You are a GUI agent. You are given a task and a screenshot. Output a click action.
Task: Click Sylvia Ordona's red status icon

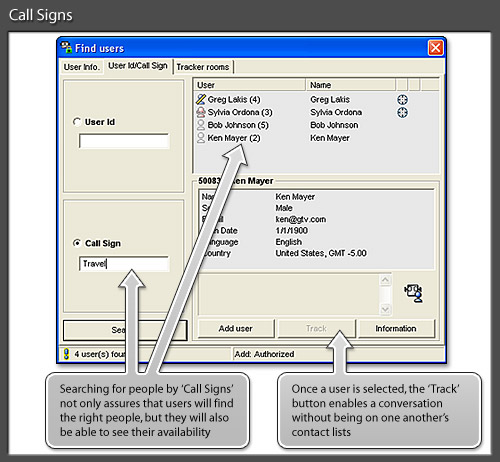coord(201,112)
